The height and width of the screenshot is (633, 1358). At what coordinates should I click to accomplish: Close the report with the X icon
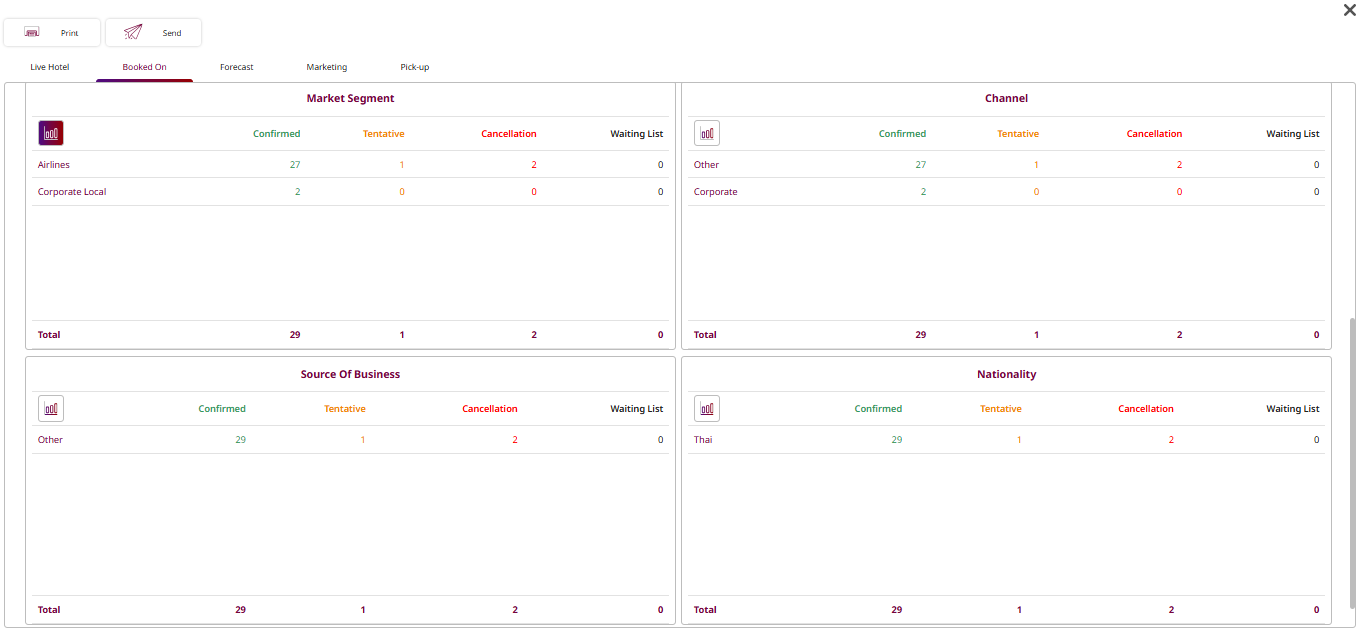(x=1349, y=10)
